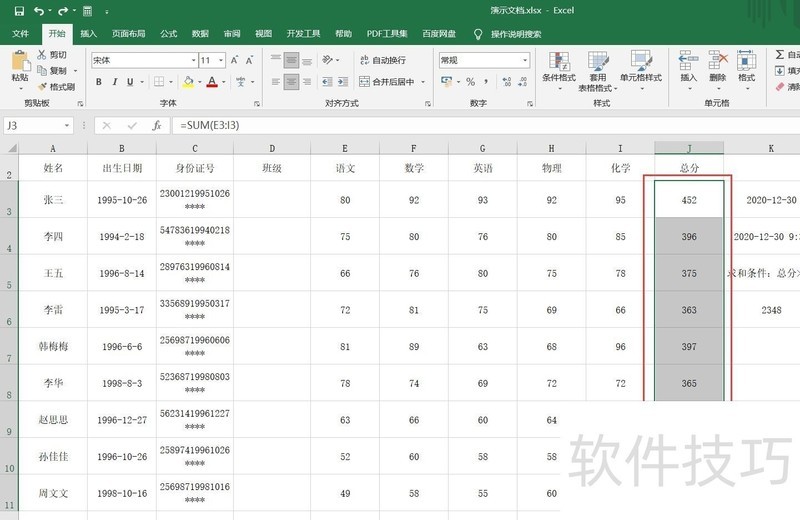Toggle wrap text (自动换行)
Viewport: 800px width, 520px height.
point(381,60)
